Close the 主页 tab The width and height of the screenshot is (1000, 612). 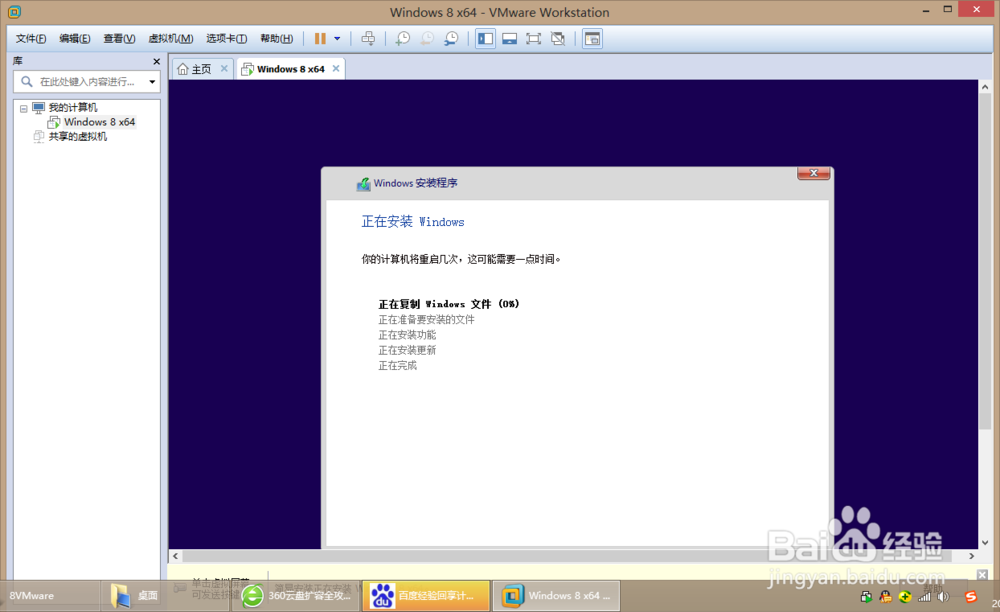pos(224,68)
